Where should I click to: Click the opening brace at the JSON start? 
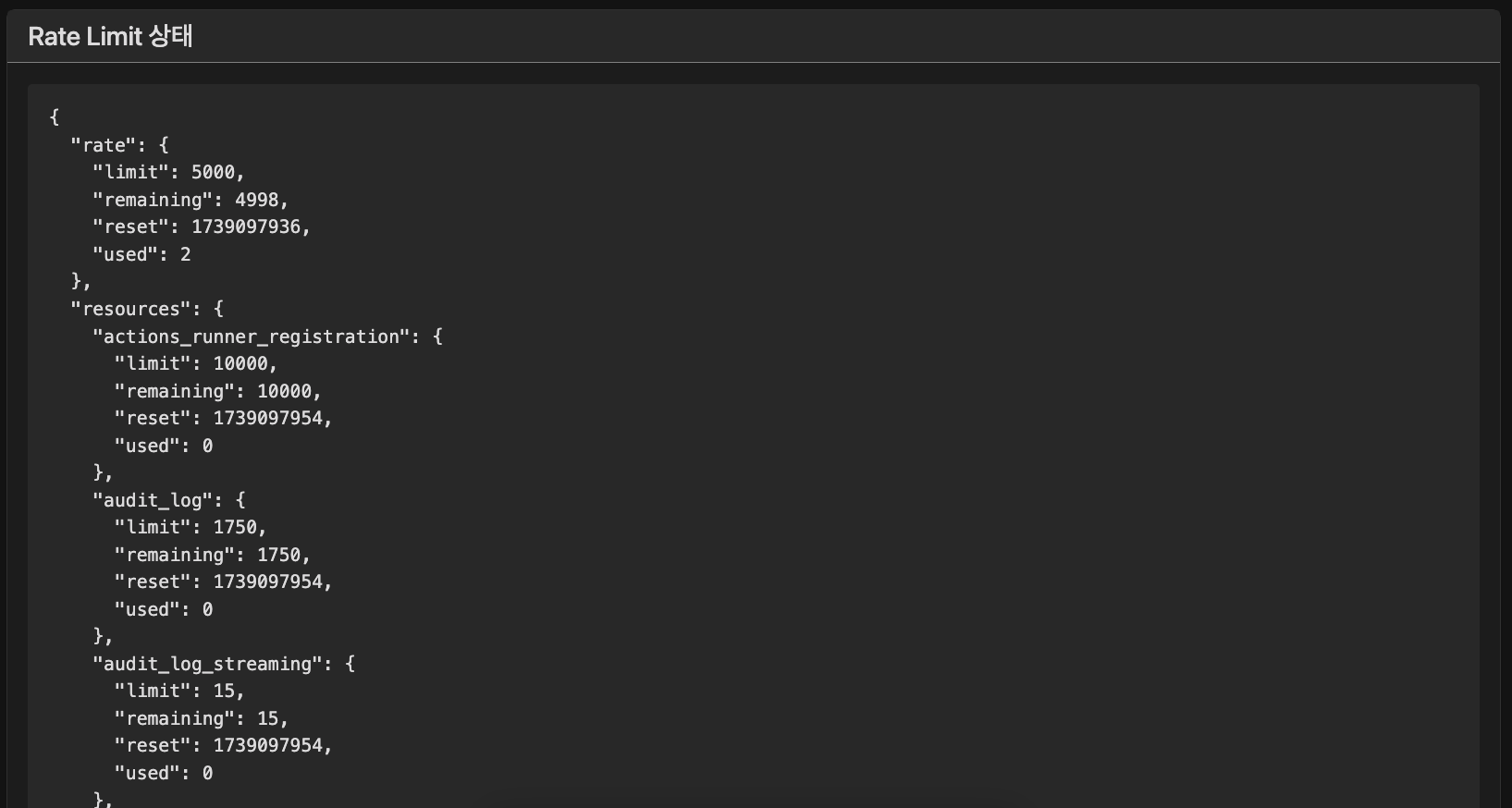tap(55, 117)
